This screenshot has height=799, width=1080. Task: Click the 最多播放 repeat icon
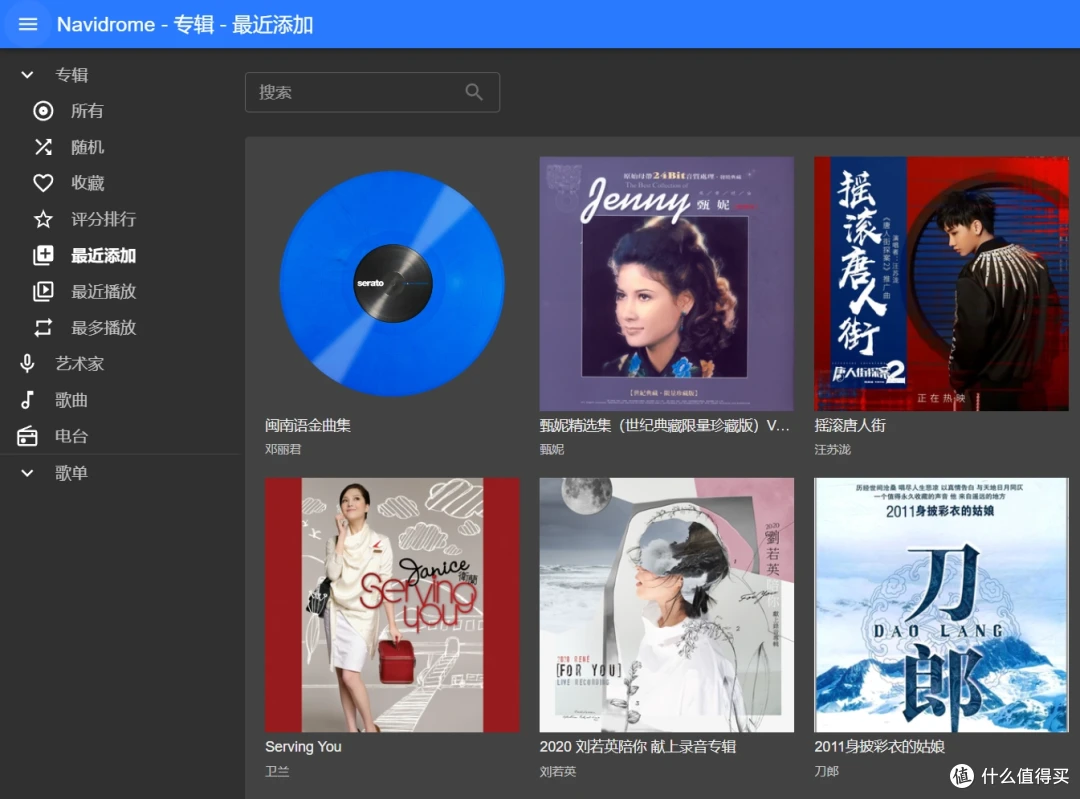tap(42, 327)
